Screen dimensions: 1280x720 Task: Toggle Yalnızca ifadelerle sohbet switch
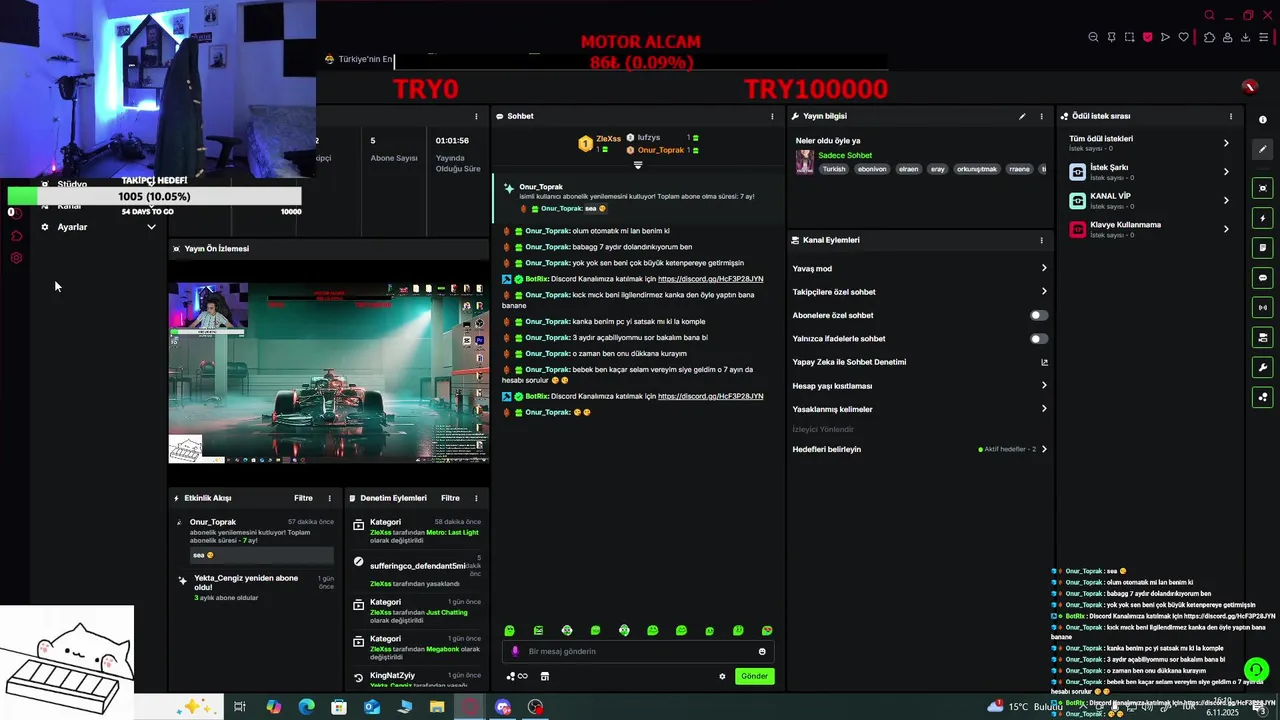point(1039,339)
